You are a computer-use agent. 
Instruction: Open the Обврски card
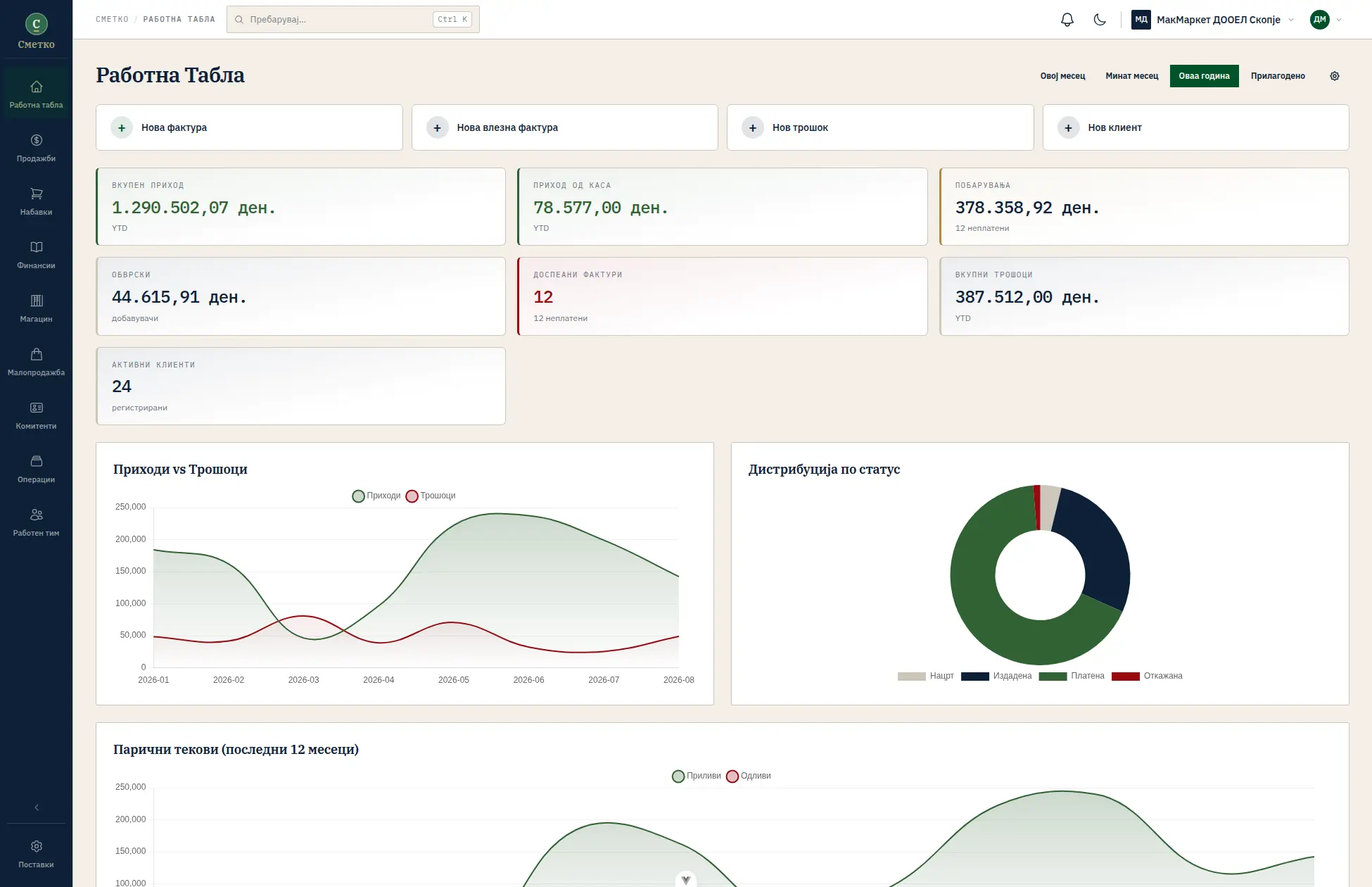click(x=300, y=296)
